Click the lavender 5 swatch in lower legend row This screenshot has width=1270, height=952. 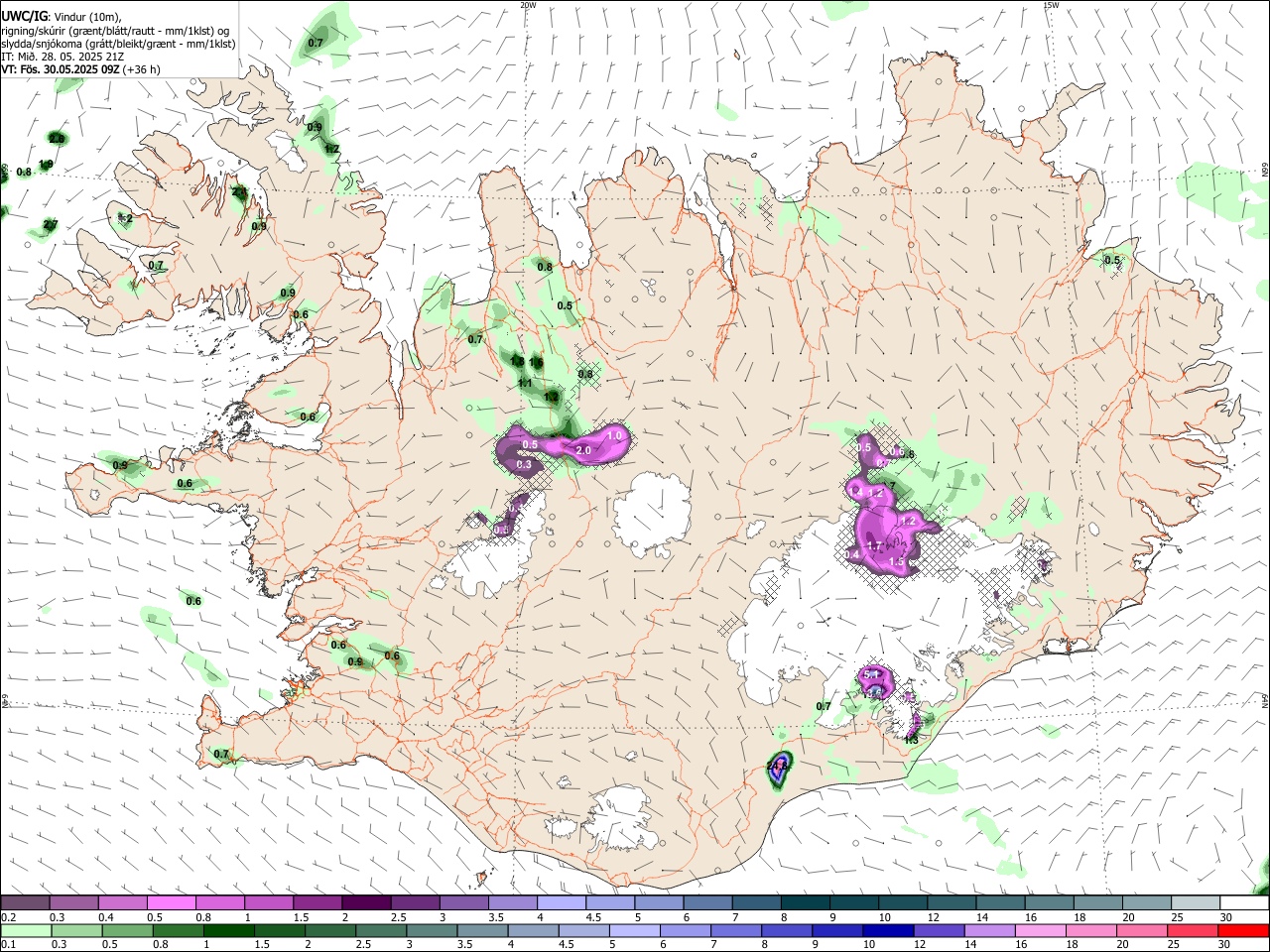(x=634, y=930)
